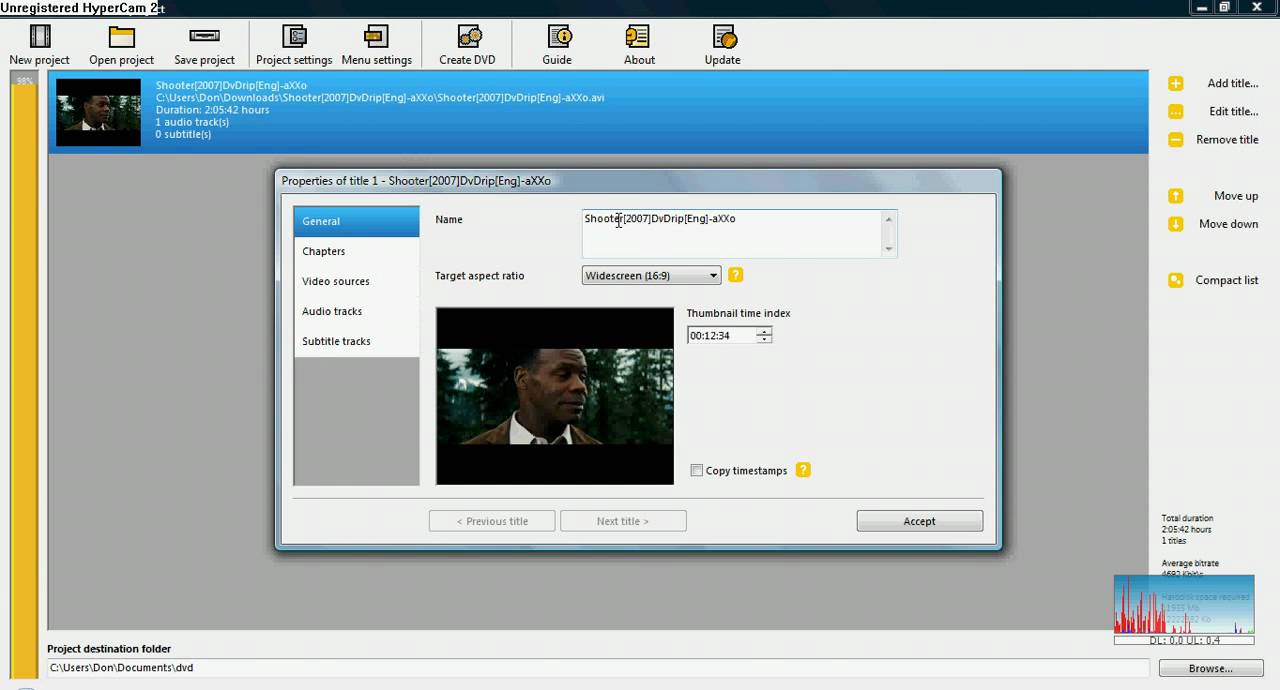Decrease thumbnail time index with down arrow
Viewport: 1280px width, 690px height.
click(764, 340)
